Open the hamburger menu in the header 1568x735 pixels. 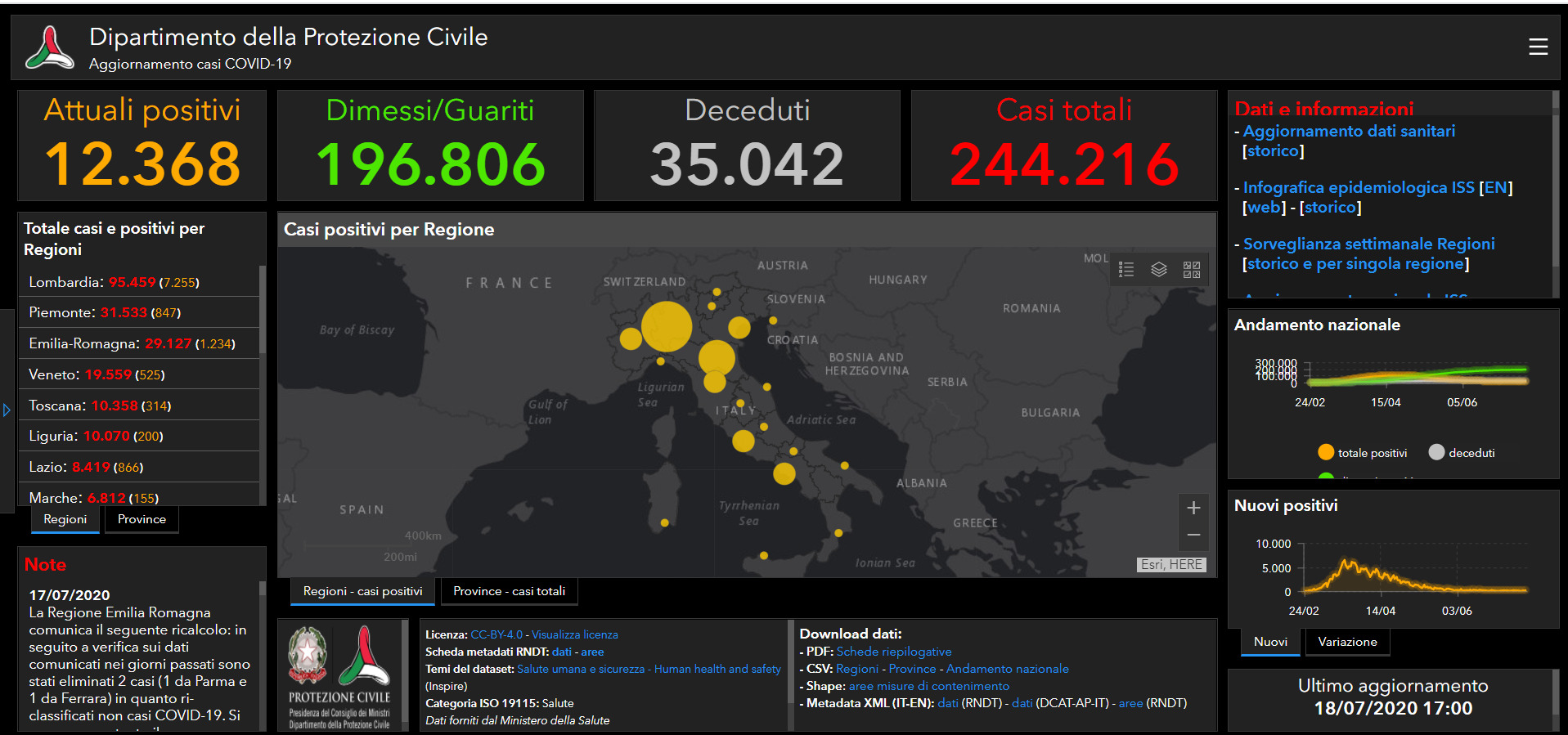(x=1538, y=47)
